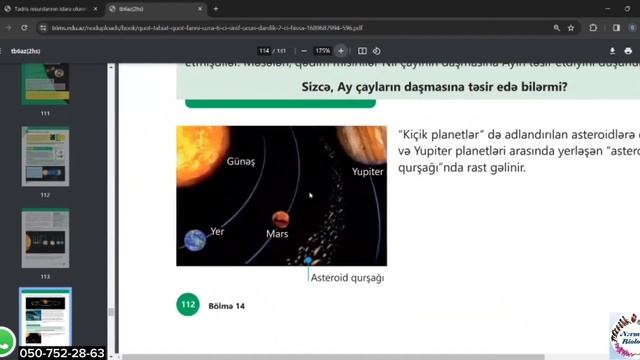Zoom out the PDF with the minus button
Screen dimensions: 640x360
click(x=304, y=51)
